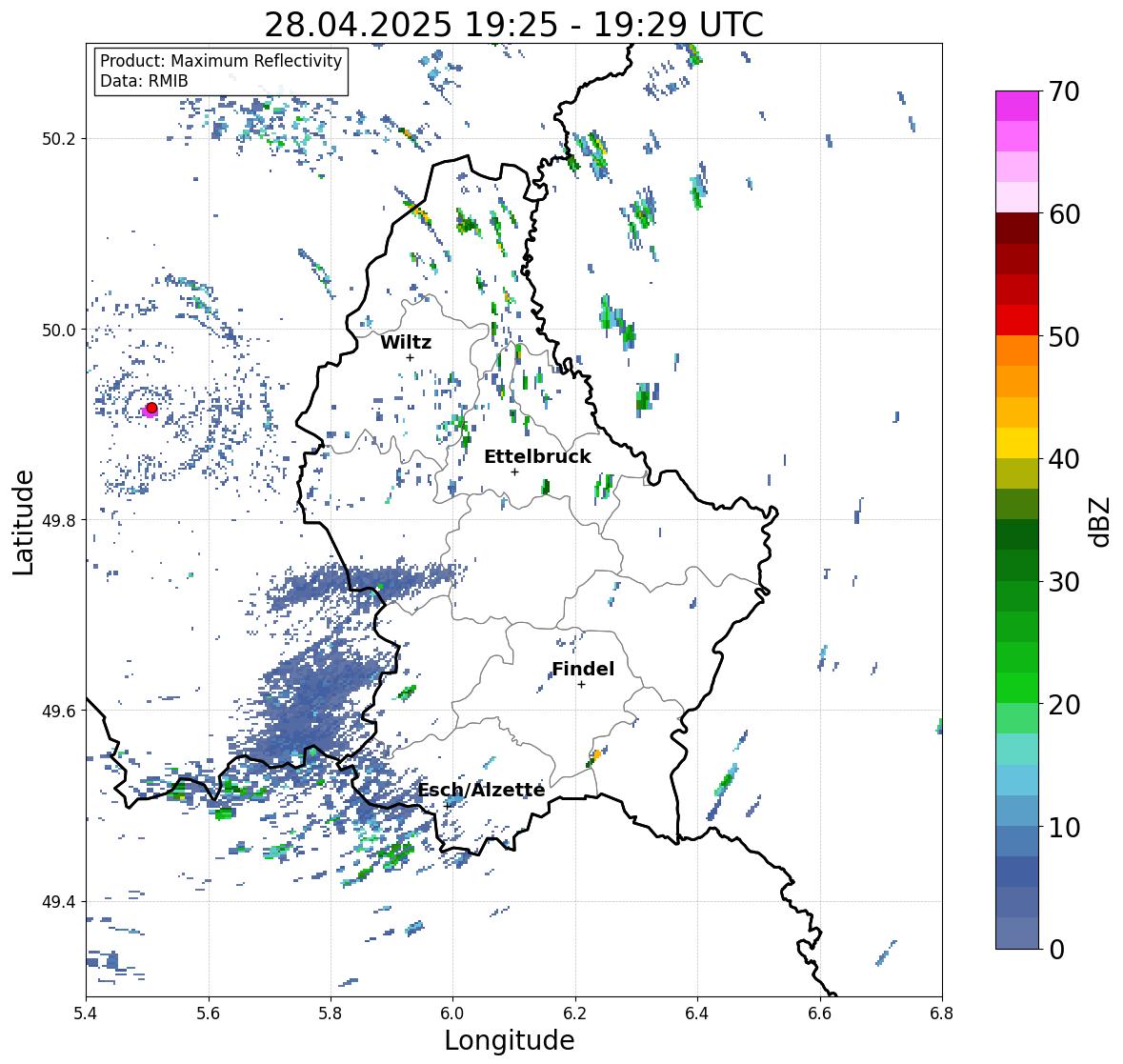The image size is (1123, 1064).
Task: Click the Latitude axis label
Action: click(24, 522)
